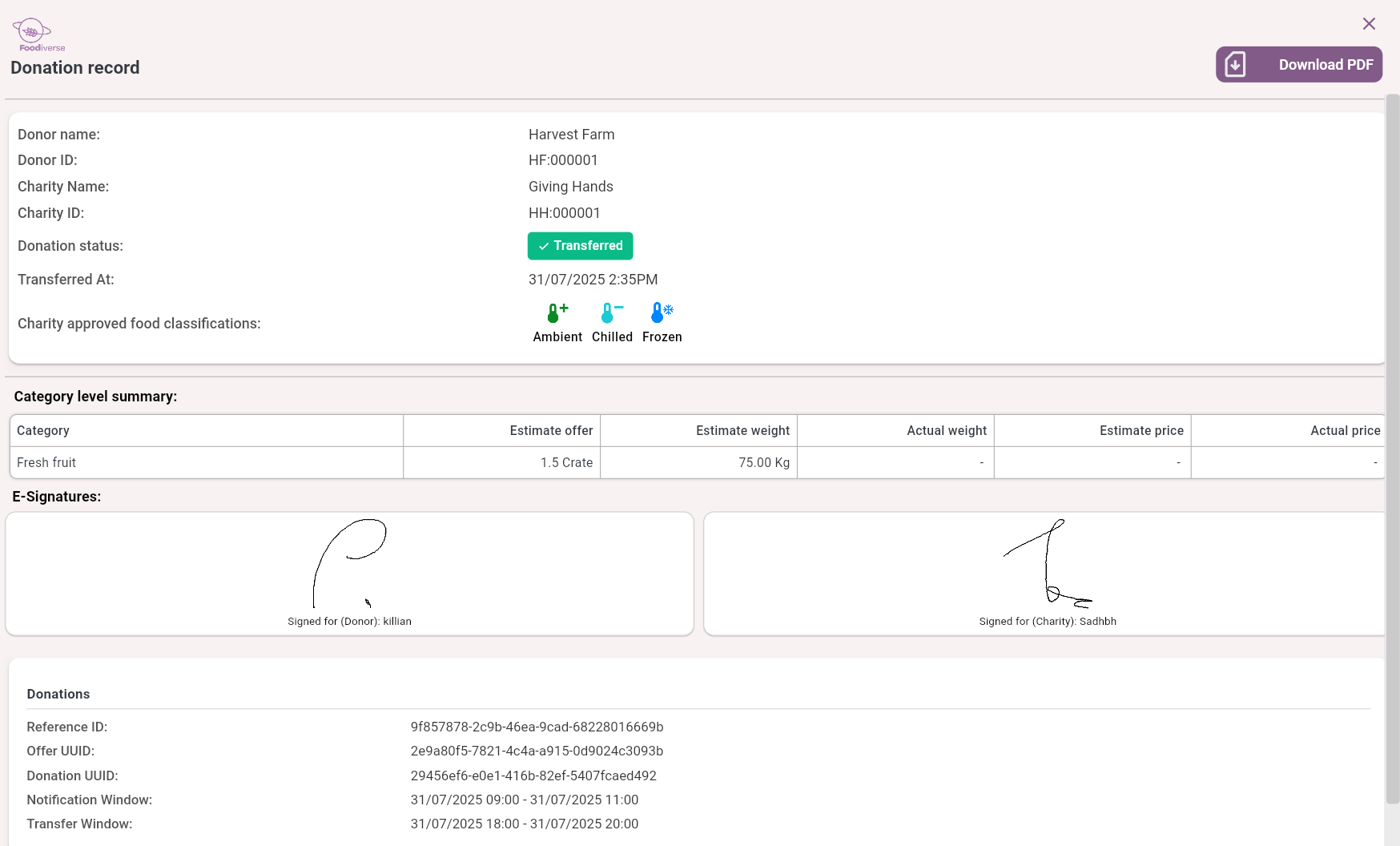Click the Offer UUID value
Image resolution: width=1400 pixels, height=846 pixels.
click(537, 751)
